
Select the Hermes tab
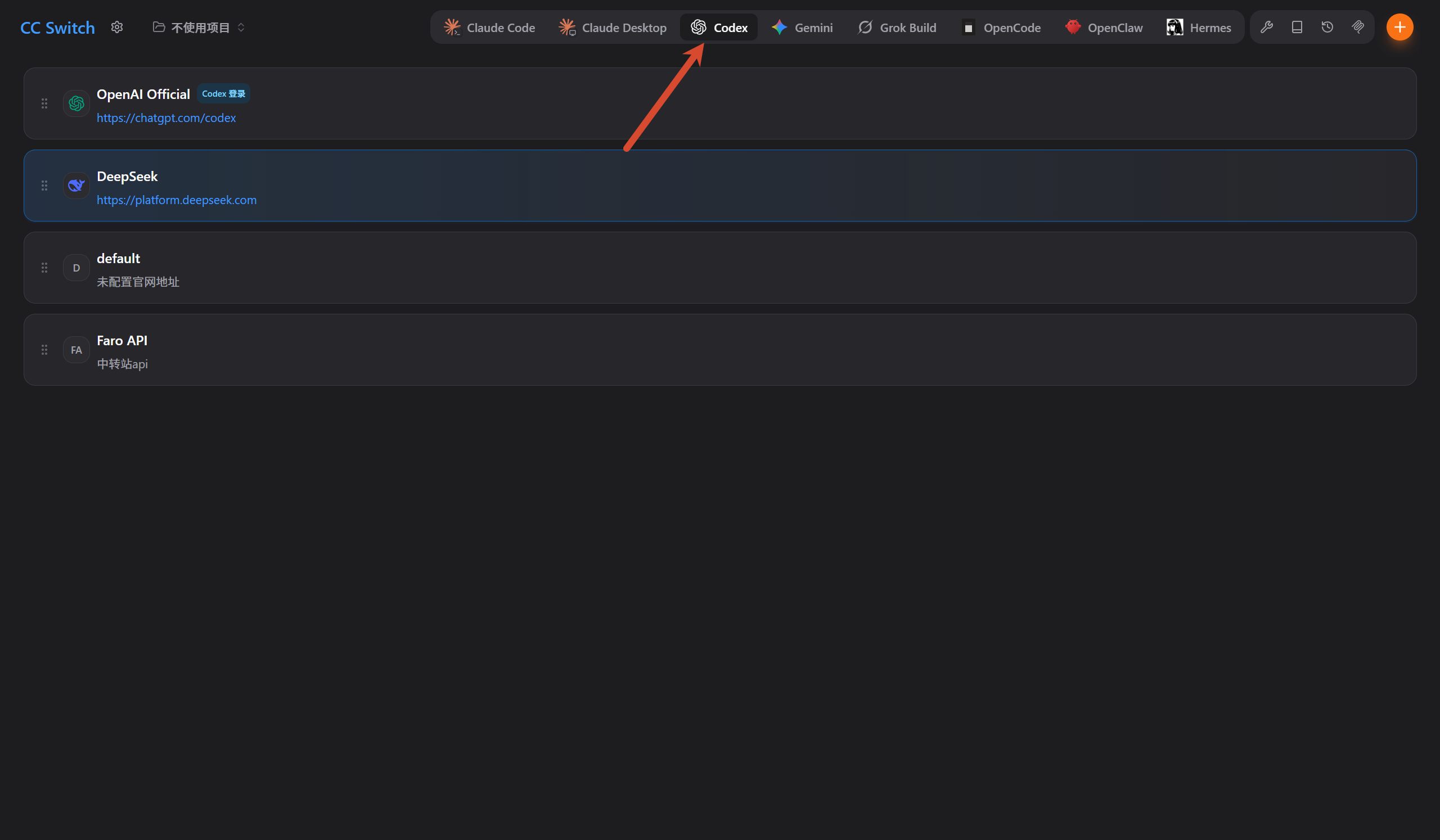click(1199, 28)
